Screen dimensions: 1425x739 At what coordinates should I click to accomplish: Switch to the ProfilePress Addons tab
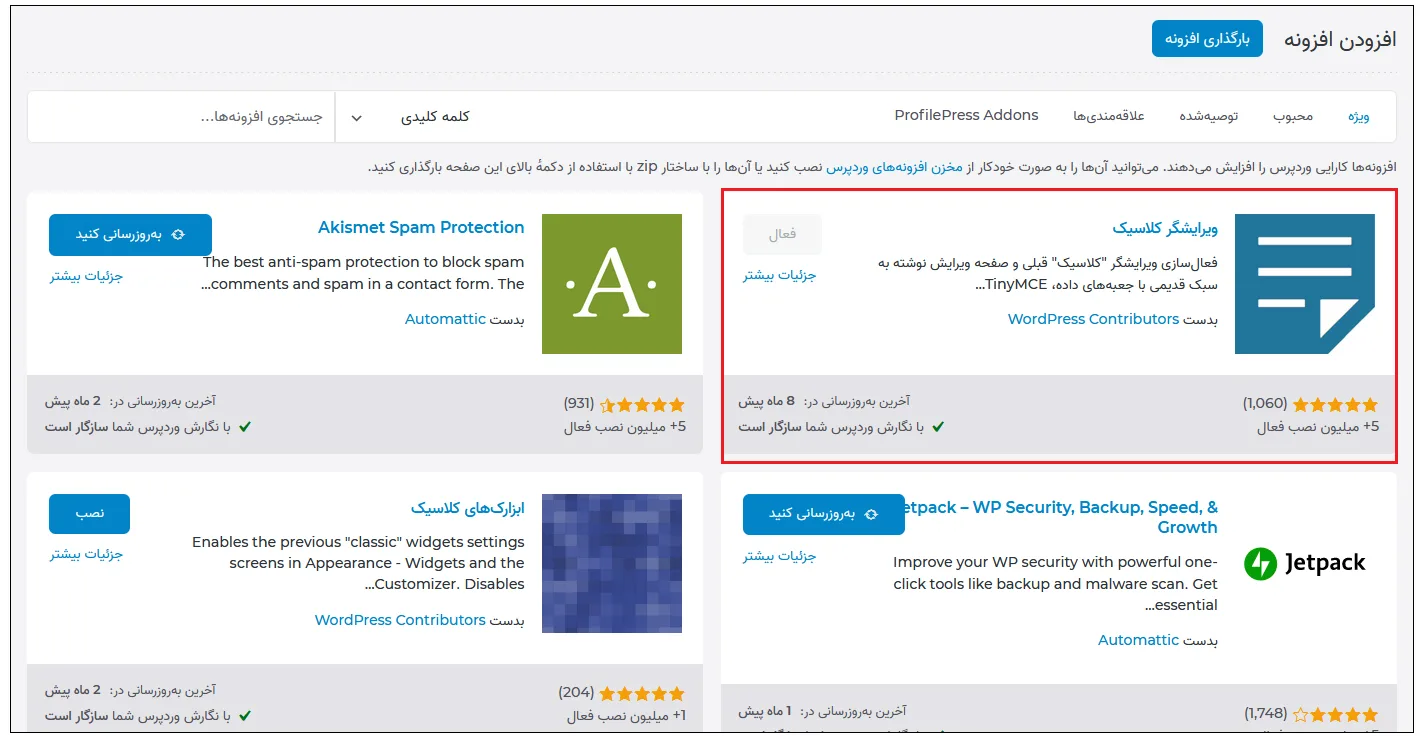pos(966,115)
